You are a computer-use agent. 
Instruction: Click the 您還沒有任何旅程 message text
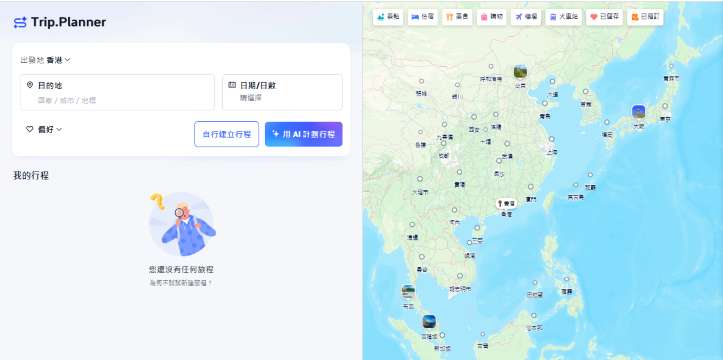[181, 270]
